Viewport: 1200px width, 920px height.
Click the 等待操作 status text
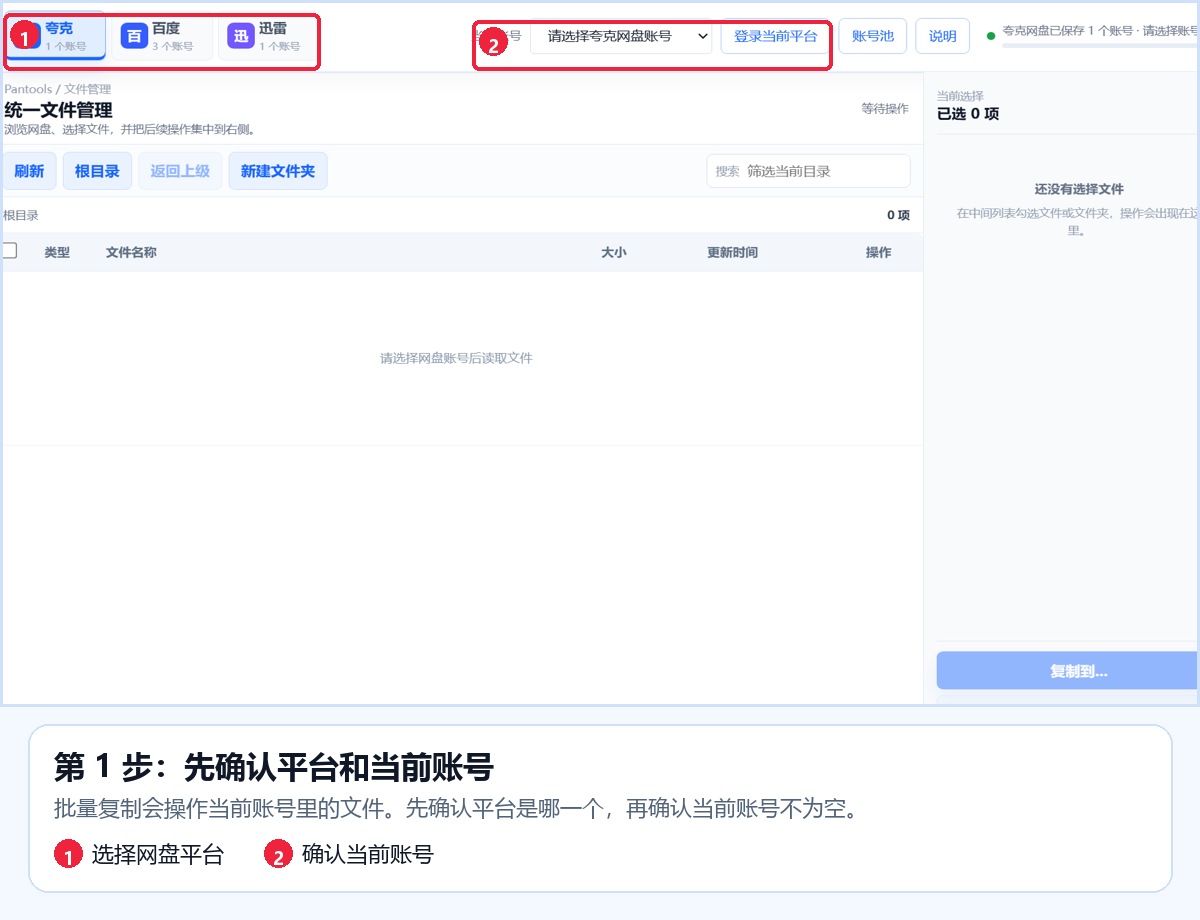pos(885,108)
